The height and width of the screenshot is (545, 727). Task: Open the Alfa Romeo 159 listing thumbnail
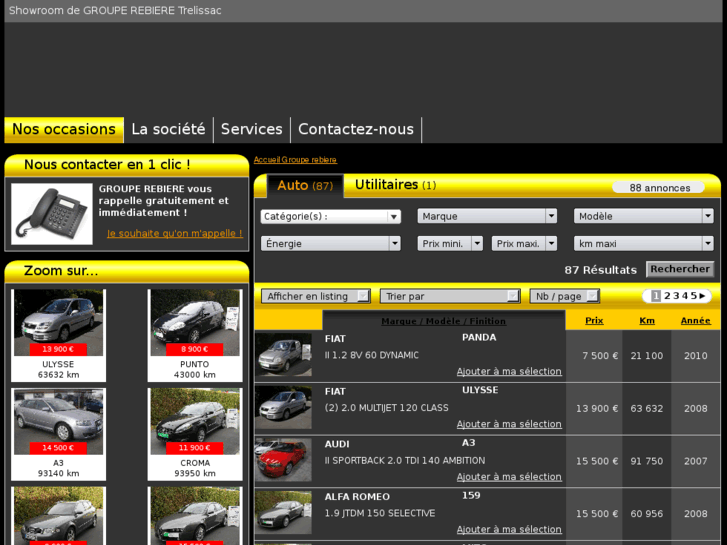click(283, 513)
